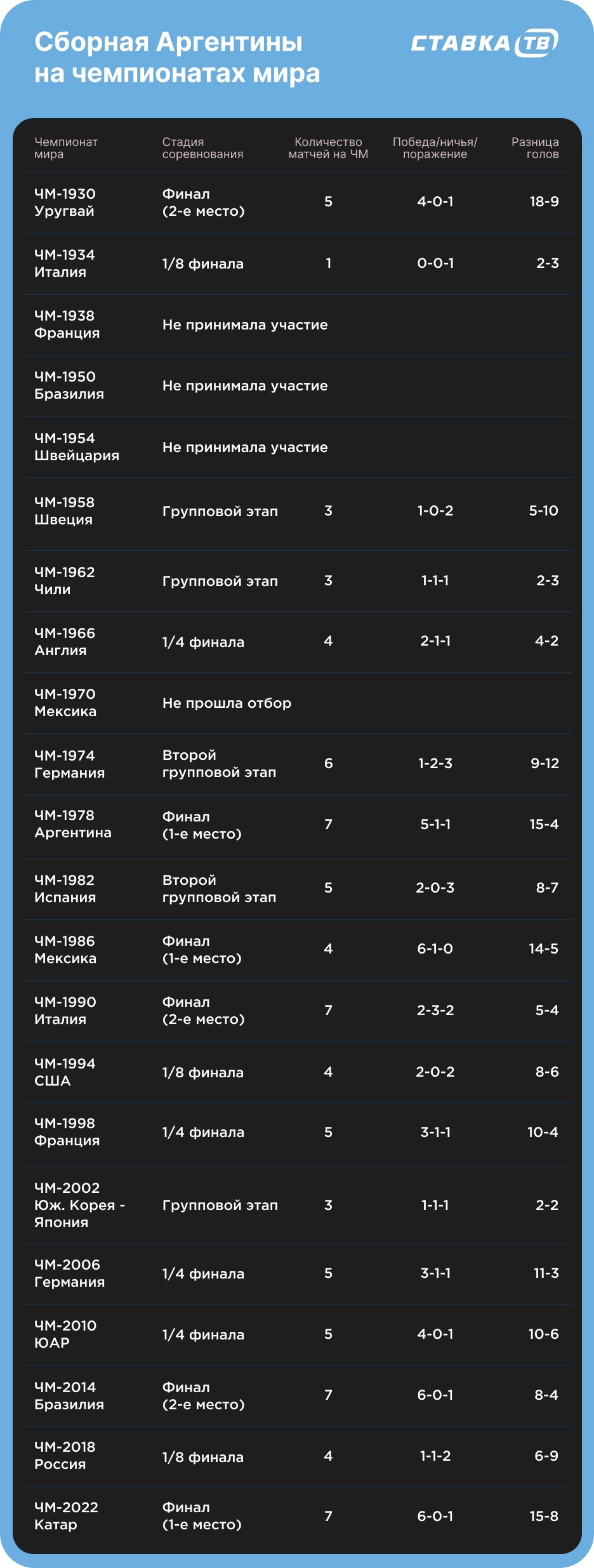Click goal difference 15-8 for ЧМ-2022
594x1568 pixels.
point(544,1516)
